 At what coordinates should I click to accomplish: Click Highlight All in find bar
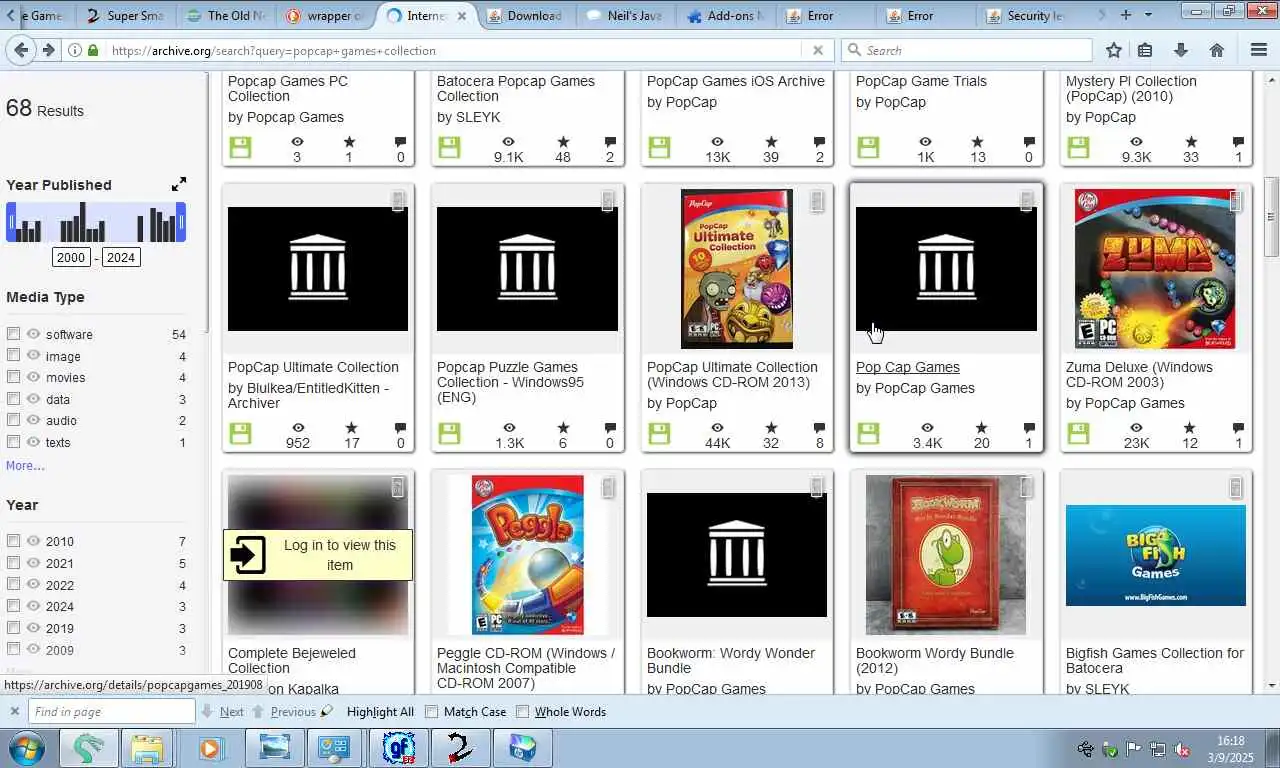pos(380,712)
